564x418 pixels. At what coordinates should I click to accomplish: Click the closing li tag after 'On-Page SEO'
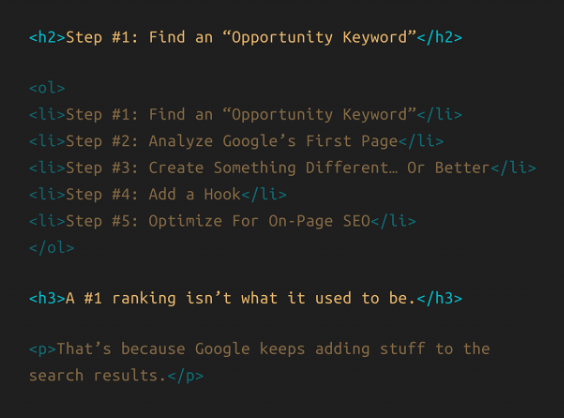(394, 221)
